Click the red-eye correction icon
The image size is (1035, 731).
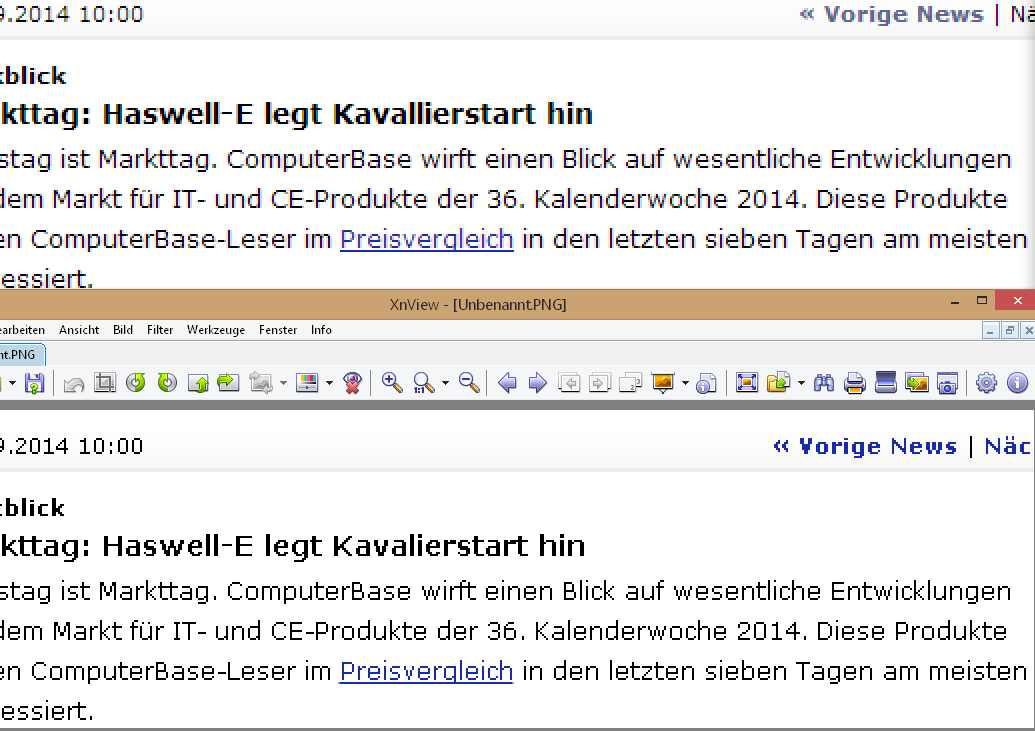[353, 383]
